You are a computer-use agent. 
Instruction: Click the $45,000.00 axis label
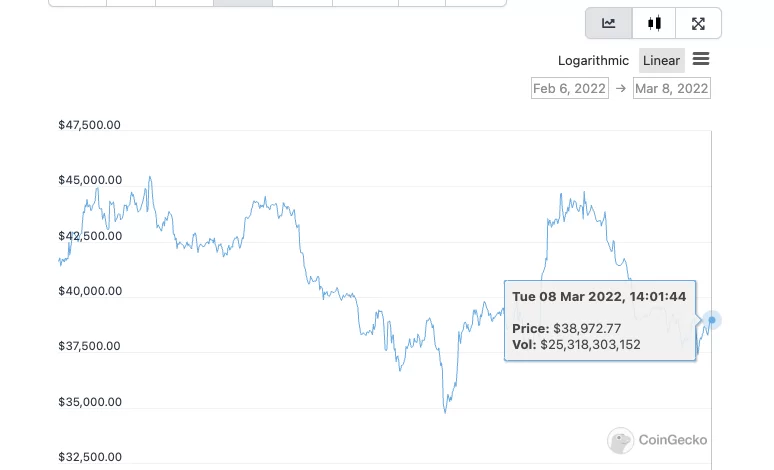(90, 181)
